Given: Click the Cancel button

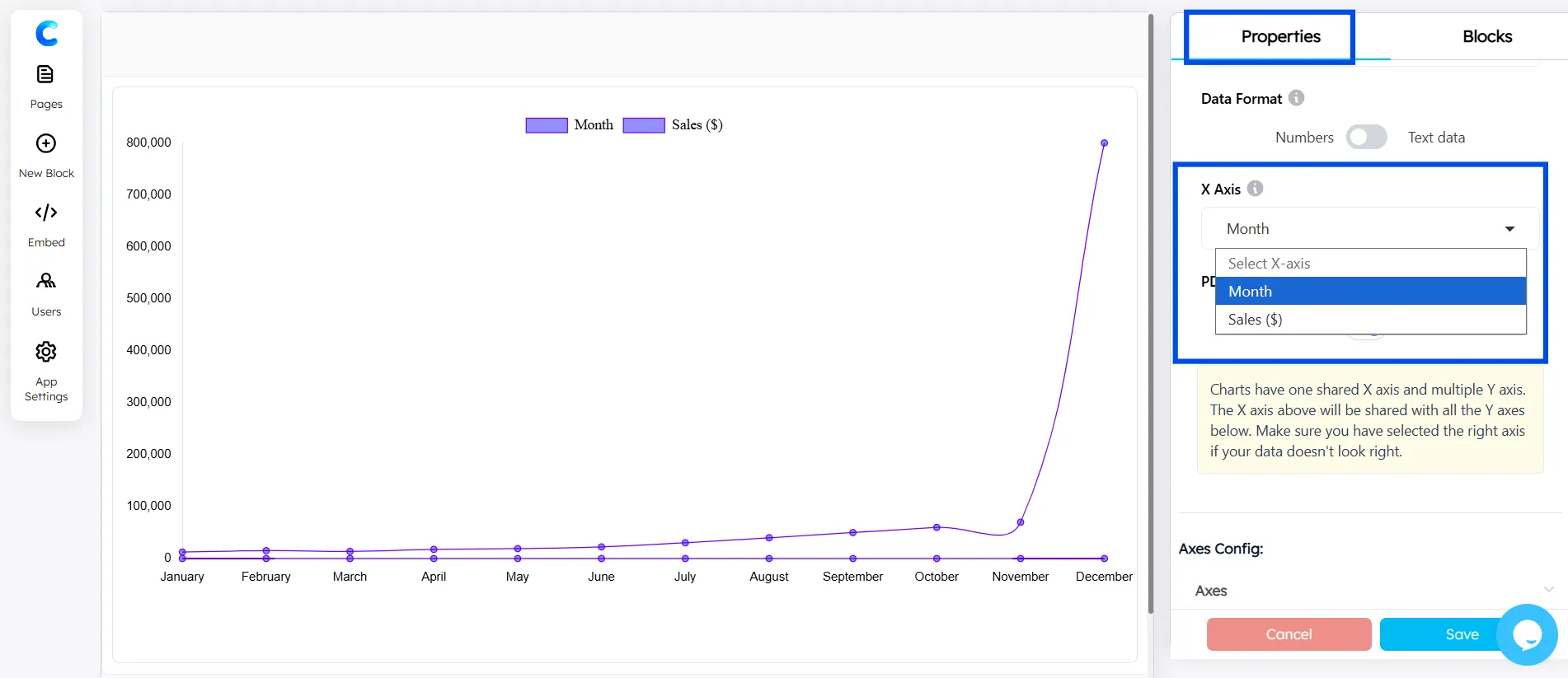Looking at the screenshot, I should [1289, 634].
